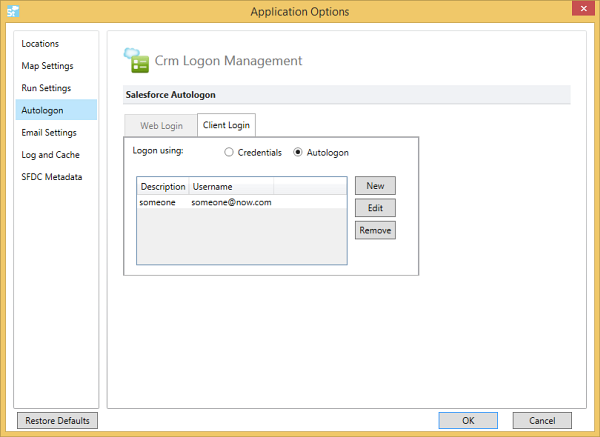Screen dimensions: 600x437
Task: Switch to the Client Login tab
Action: [x=226, y=125]
